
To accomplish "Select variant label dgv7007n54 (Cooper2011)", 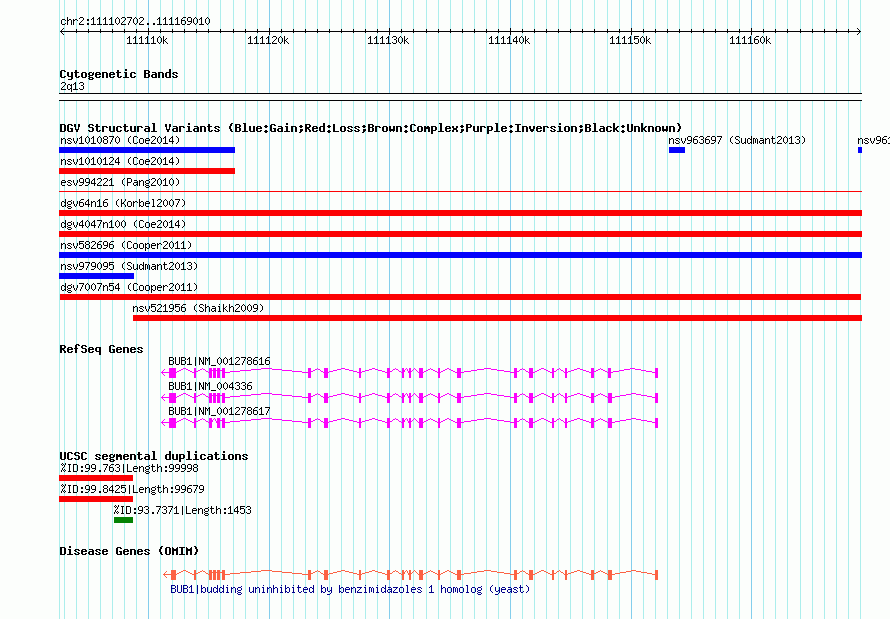I will pyautogui.click(x=129, y=287).
